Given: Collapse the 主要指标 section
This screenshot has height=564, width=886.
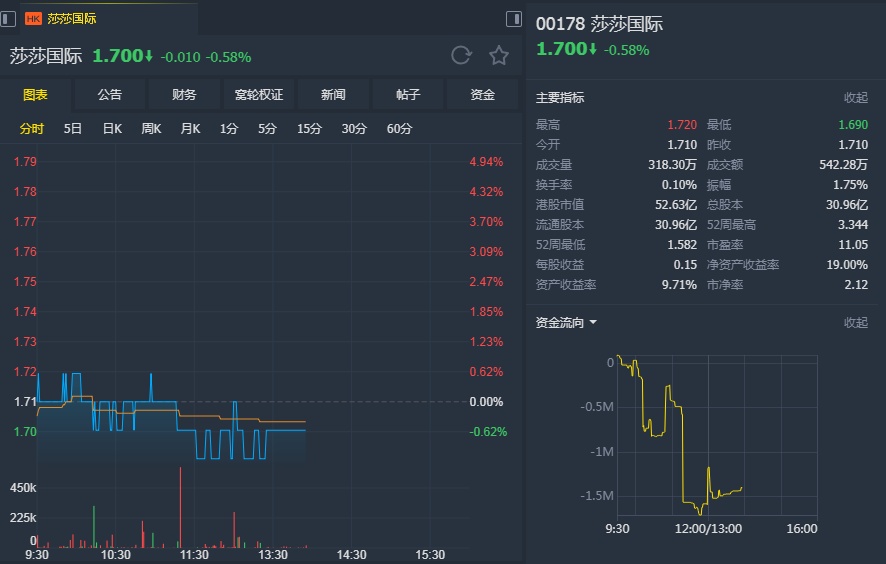Looking at the screenshot, I should click(855, 98).
